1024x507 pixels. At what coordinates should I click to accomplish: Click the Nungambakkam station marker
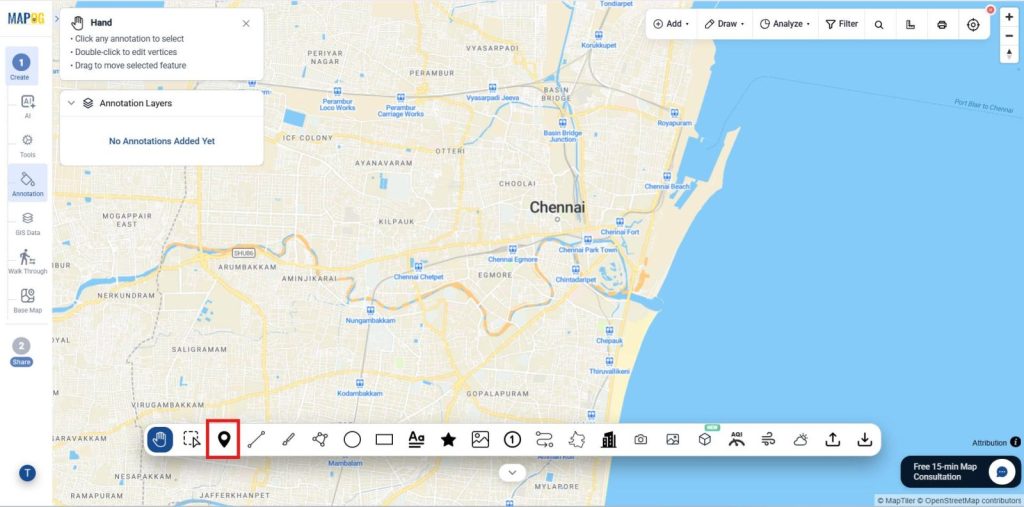(370, 310)
